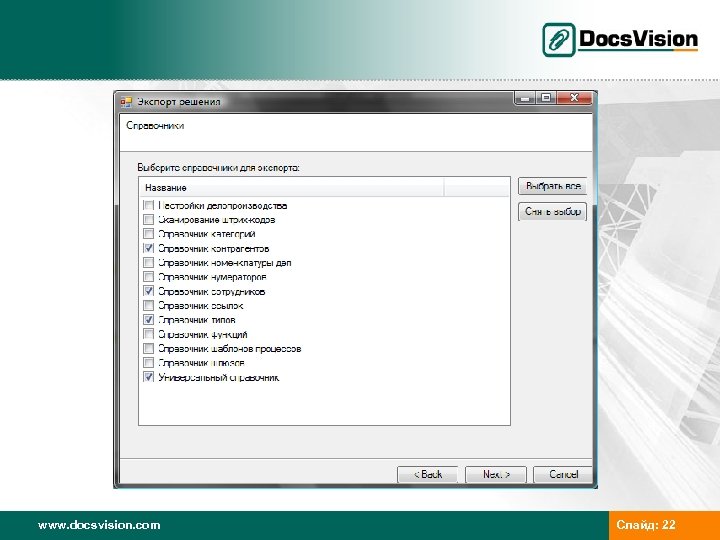Image resolution: width=720 pixels, height=540 pixels.
Task: Check the Справочник шлюзов checkbox
Action: click(148, 363)
